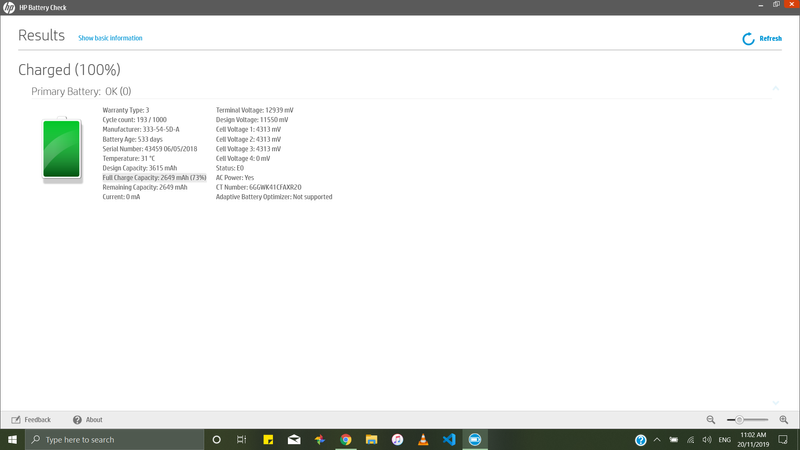
Task: Collapse the Primary Battery section chevron
Action: 776,89
